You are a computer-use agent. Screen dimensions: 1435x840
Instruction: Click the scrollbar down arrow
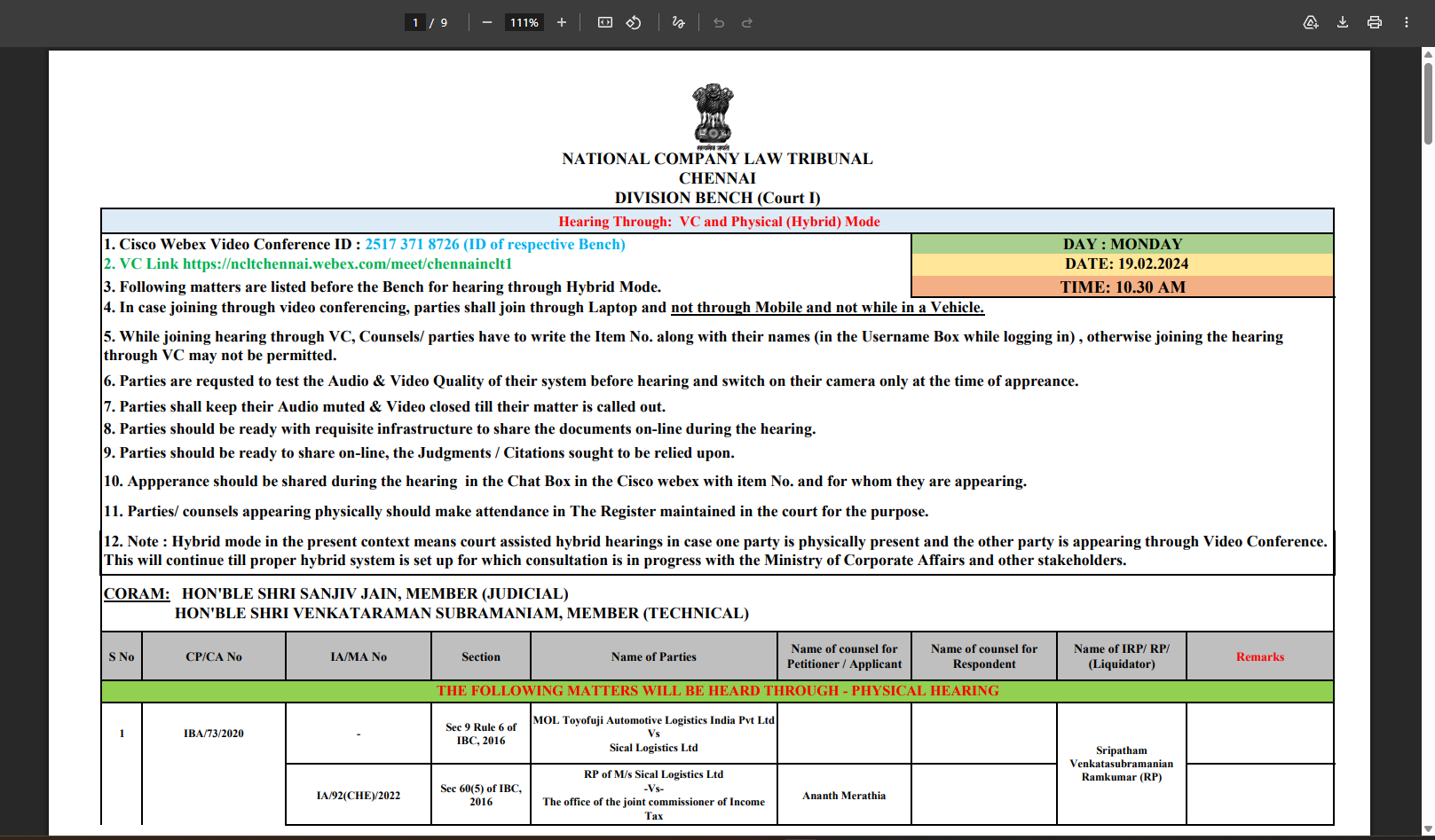(x=1428, y=830)
